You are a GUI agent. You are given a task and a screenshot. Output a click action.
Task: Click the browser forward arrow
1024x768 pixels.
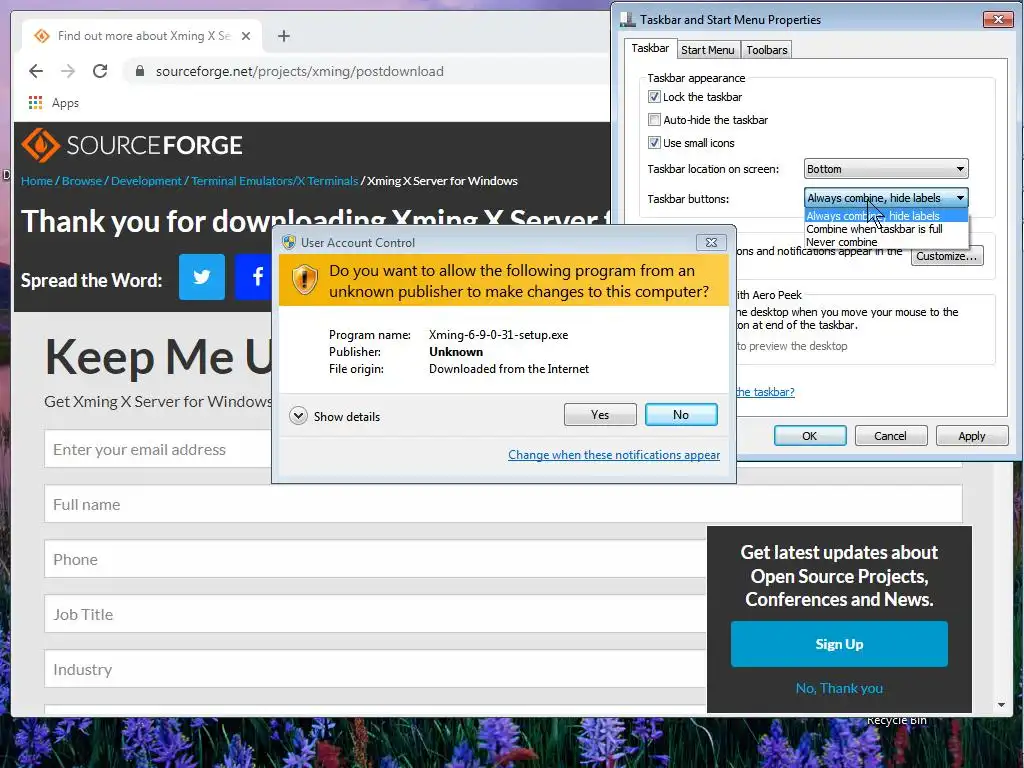click(x=68, y=71)
